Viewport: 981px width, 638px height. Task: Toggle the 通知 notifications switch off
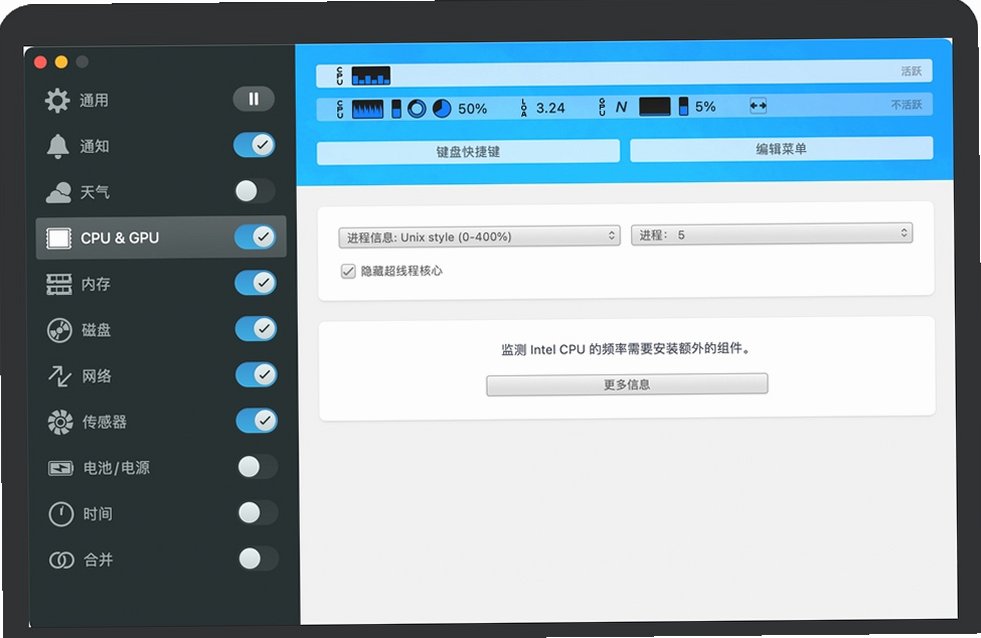pos(254,145)
